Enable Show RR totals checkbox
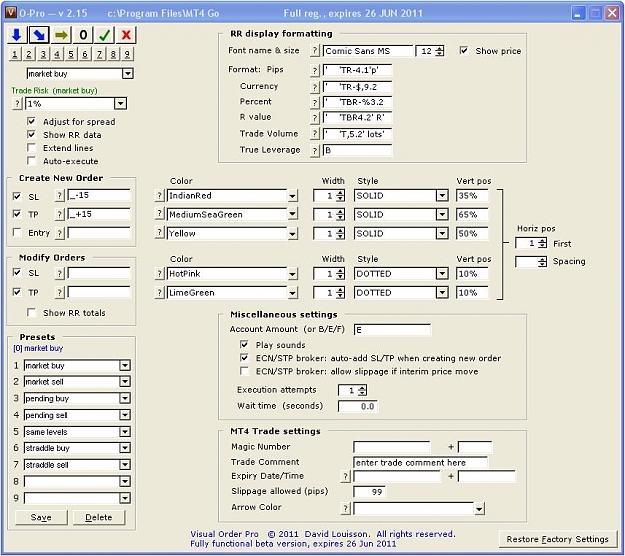 tap(31, 312)
